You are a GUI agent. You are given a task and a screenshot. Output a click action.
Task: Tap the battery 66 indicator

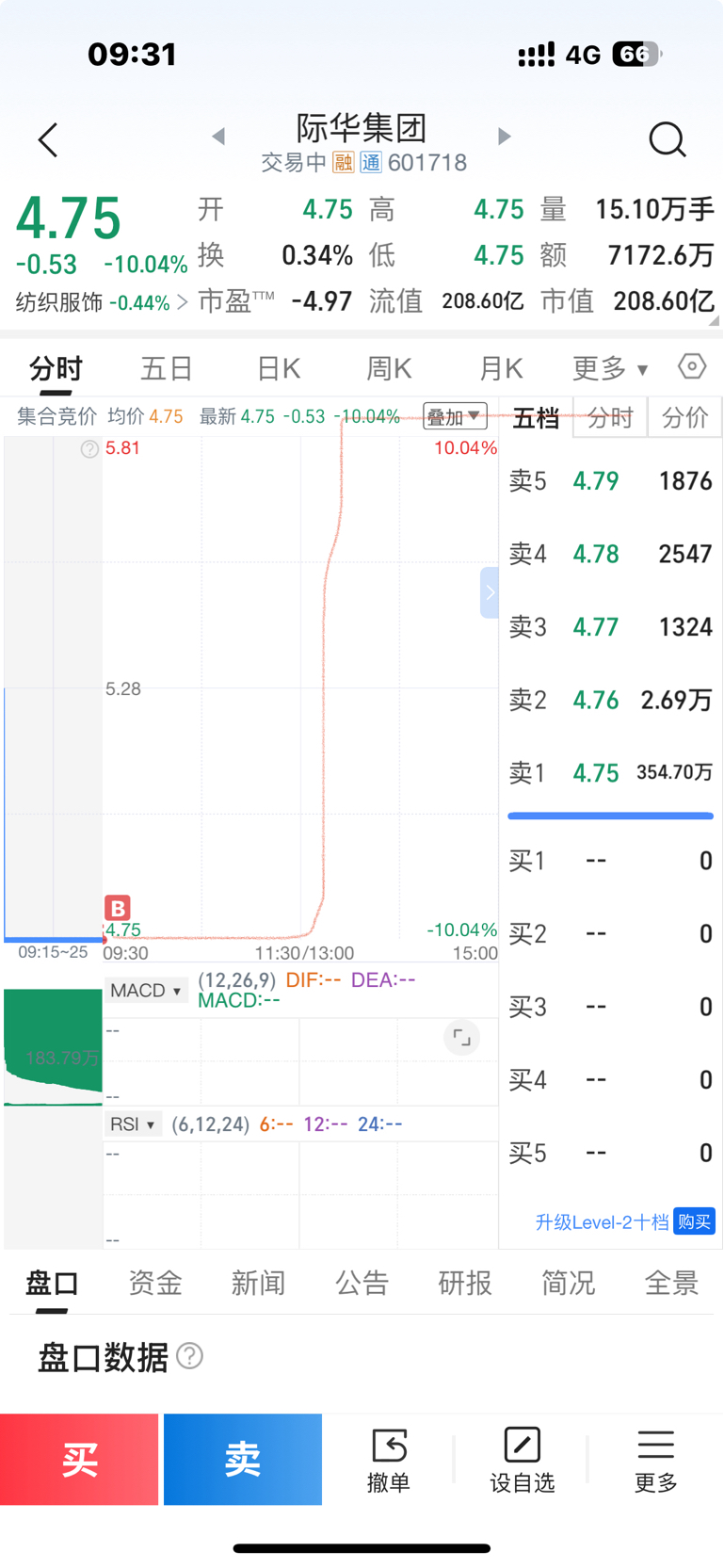coord(637,55)
